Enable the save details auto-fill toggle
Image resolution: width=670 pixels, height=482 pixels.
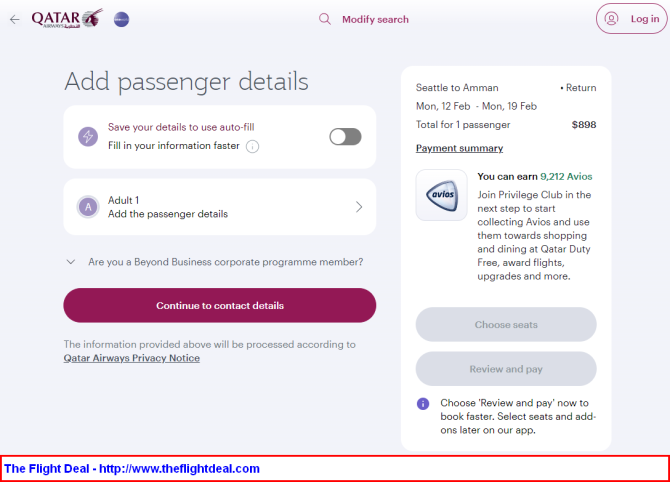[345, 137]
